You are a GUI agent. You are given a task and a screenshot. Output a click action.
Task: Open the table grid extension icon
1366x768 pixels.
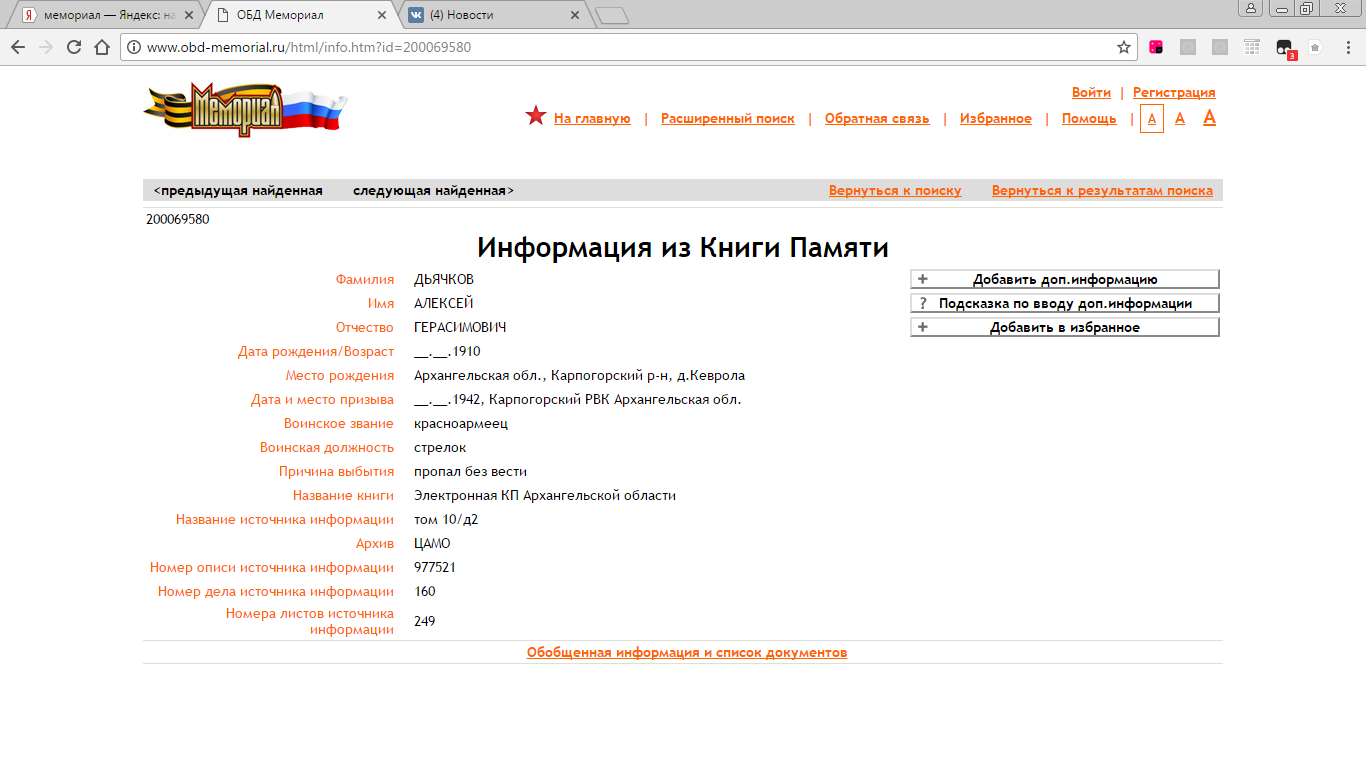tap(1252, 47)
